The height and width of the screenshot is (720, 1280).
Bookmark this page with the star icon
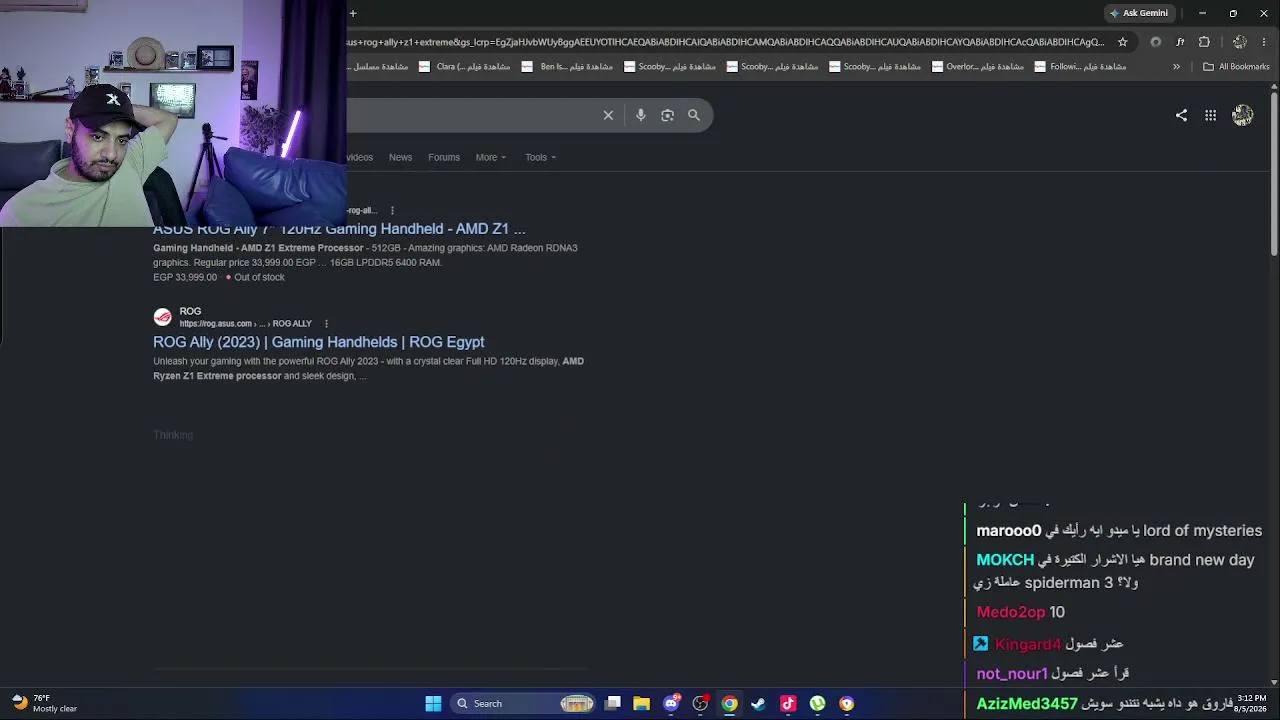click(x=1123, y=42)
